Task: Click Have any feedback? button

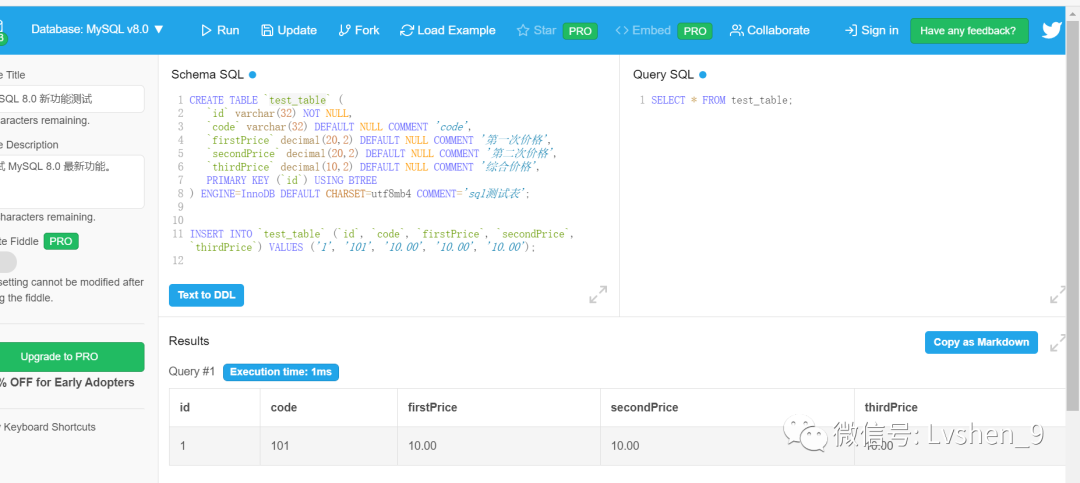Action: tap(968, 30)
